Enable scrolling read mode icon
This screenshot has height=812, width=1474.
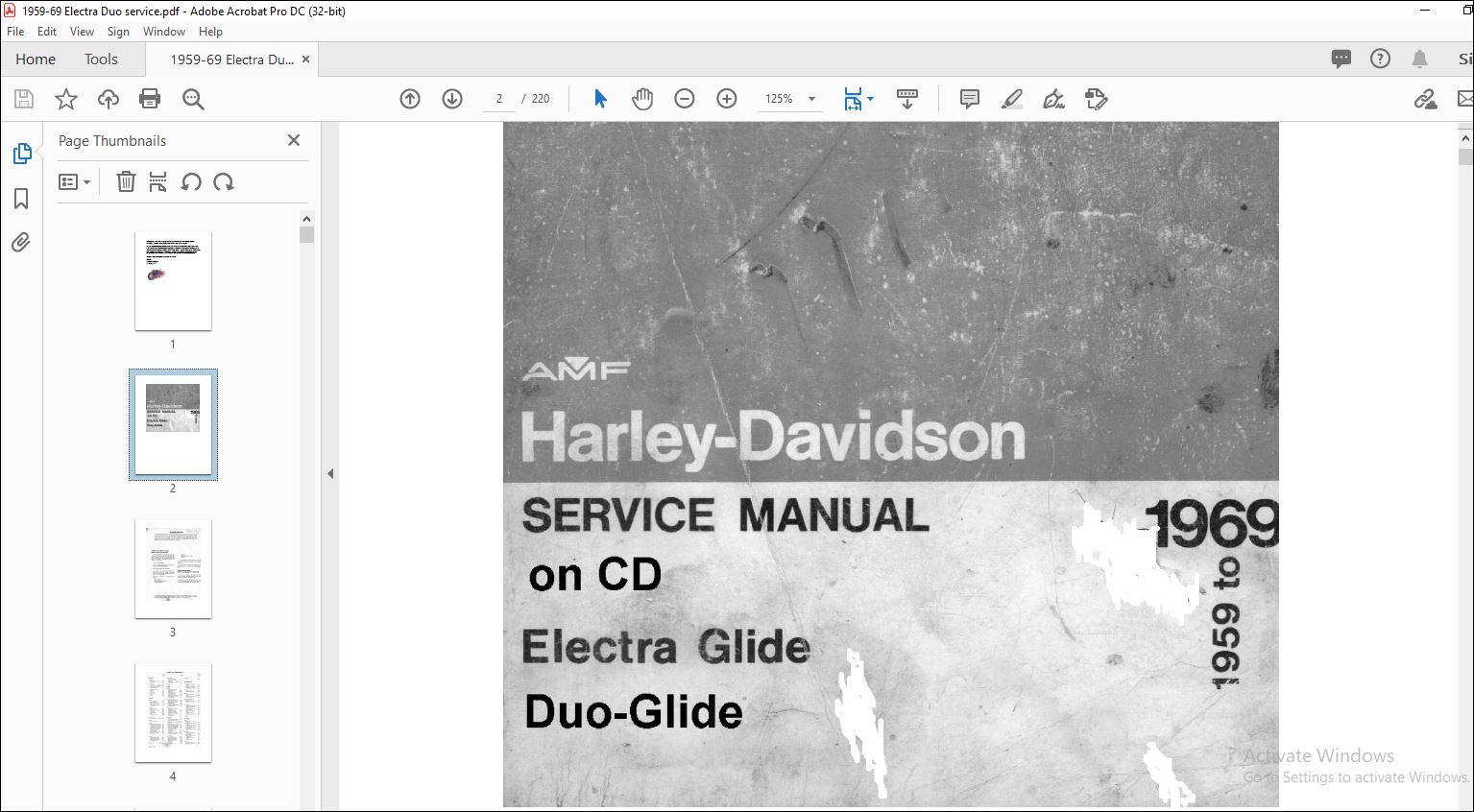tap(907, 99)
